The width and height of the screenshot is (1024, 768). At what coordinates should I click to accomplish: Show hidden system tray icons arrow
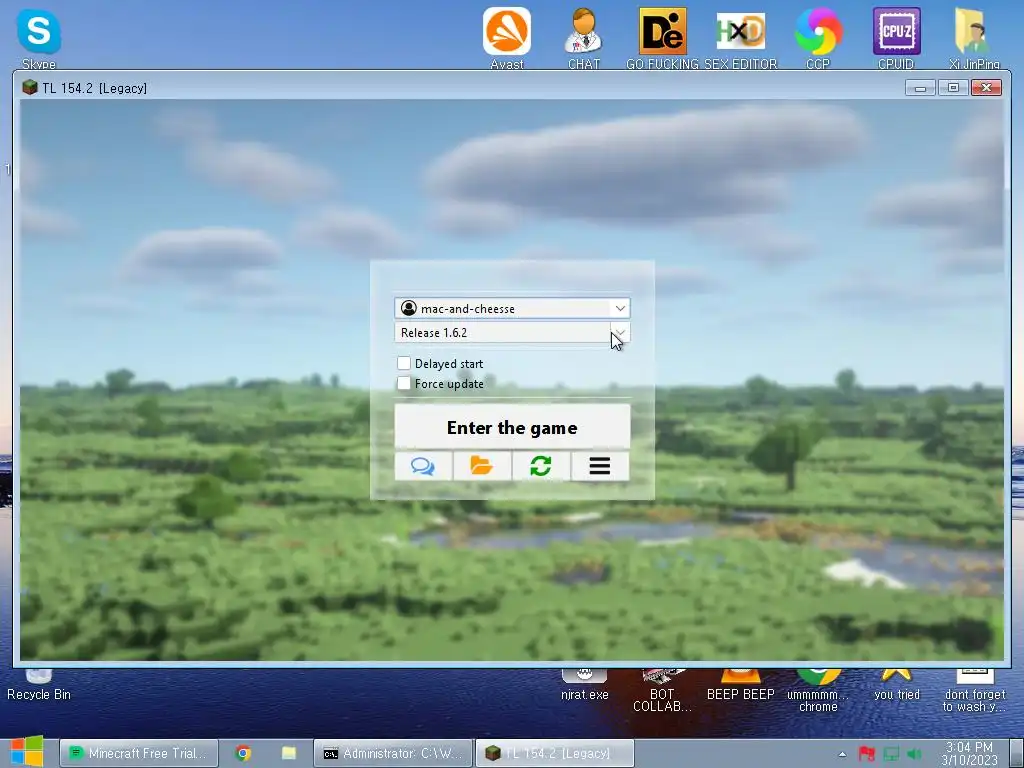click(x=842, y=754)
